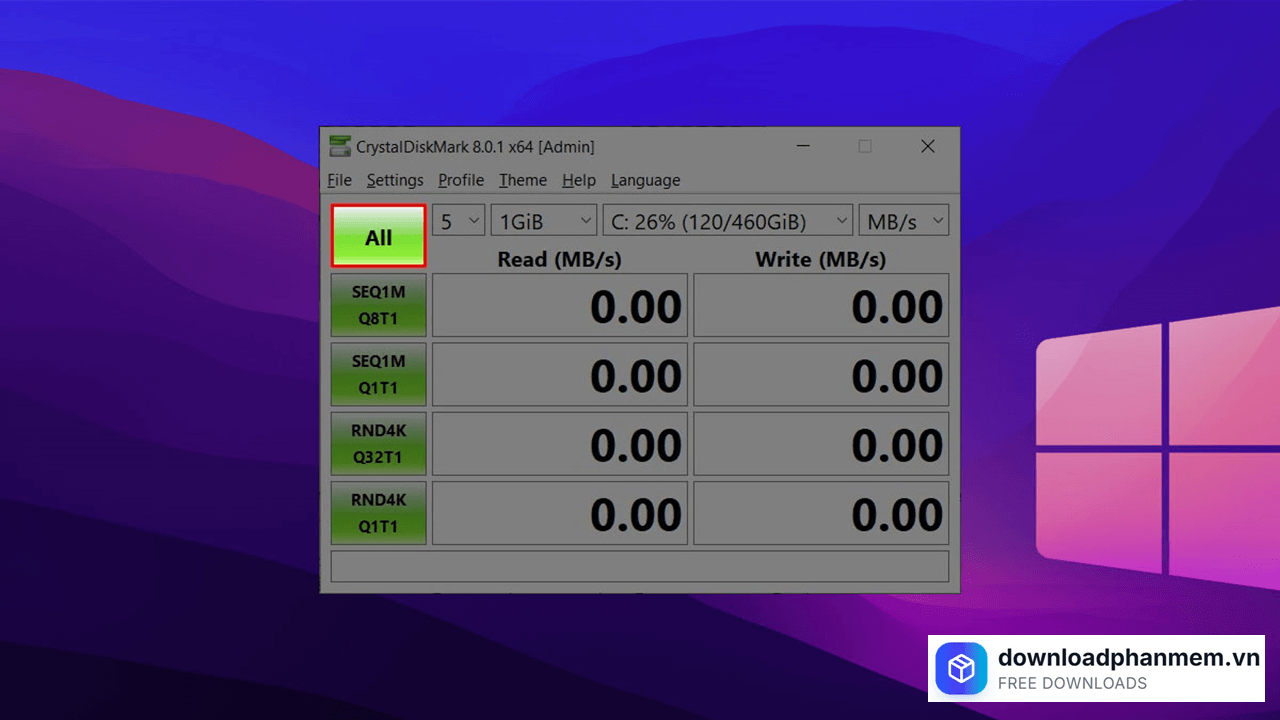The height and width of the screenshot is (720, 1280).
Task: Launch the RND4K Q1T1 benchmark
Action: [378, 512]
